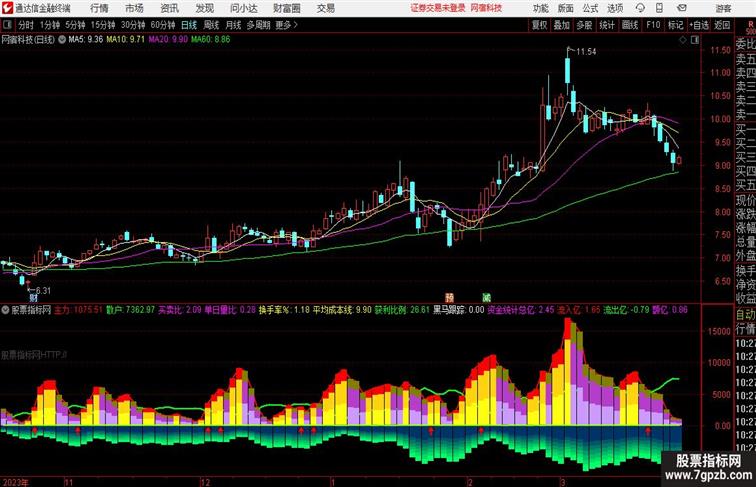
Task: Expand the 更多 periods list
Action: tap(286, 25)
